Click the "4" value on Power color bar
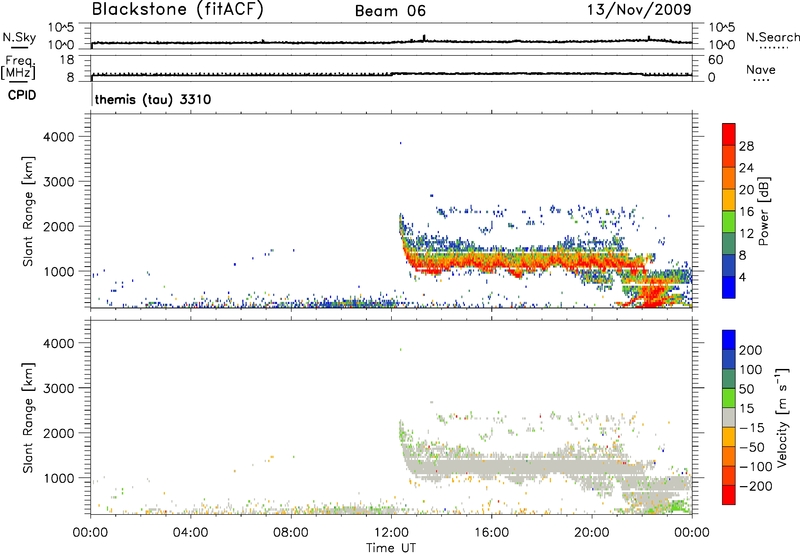This screenshot has width=800, height=554. pos(742,277)
